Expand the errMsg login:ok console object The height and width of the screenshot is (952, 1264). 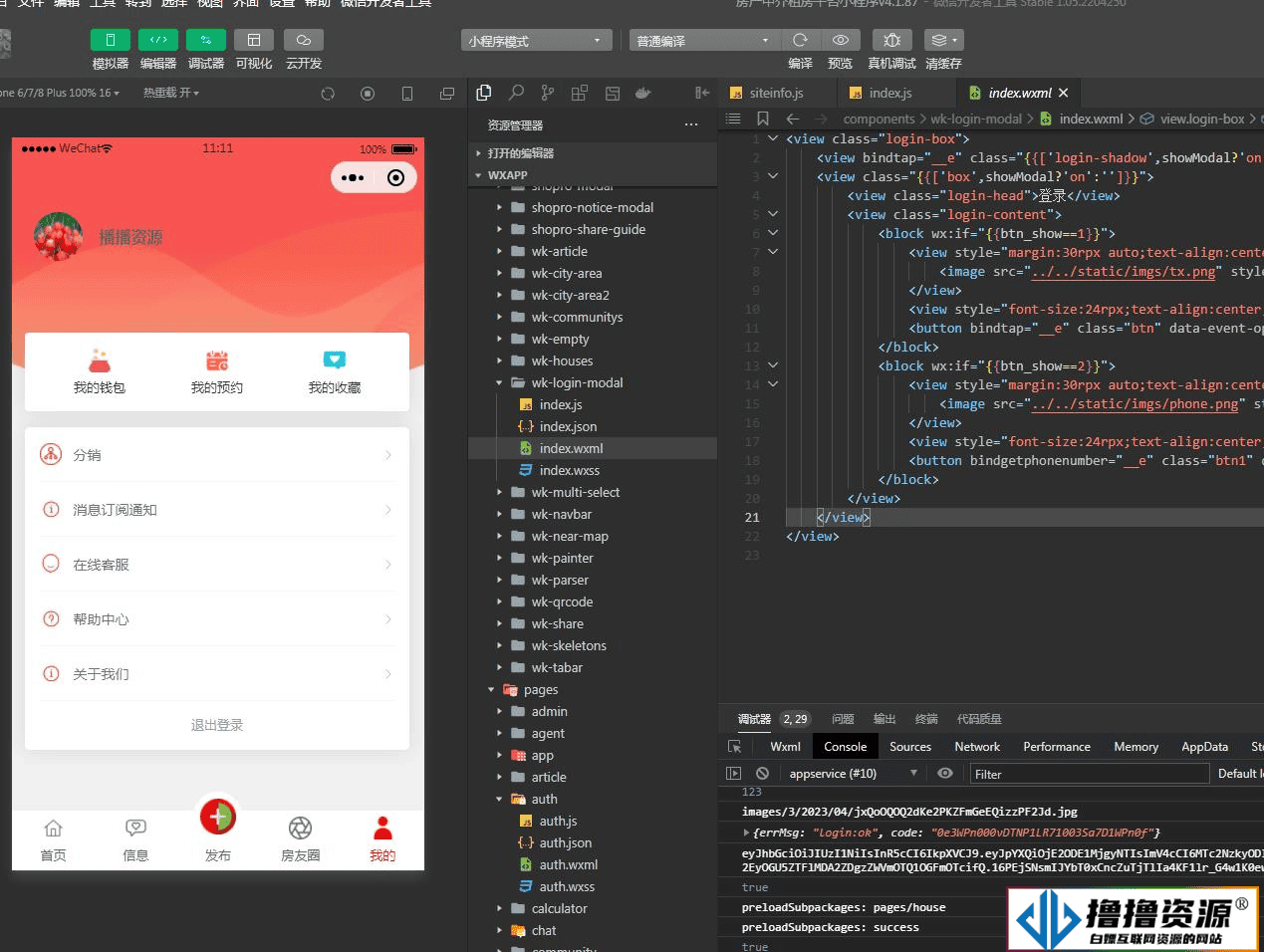[x=746, y=833]
